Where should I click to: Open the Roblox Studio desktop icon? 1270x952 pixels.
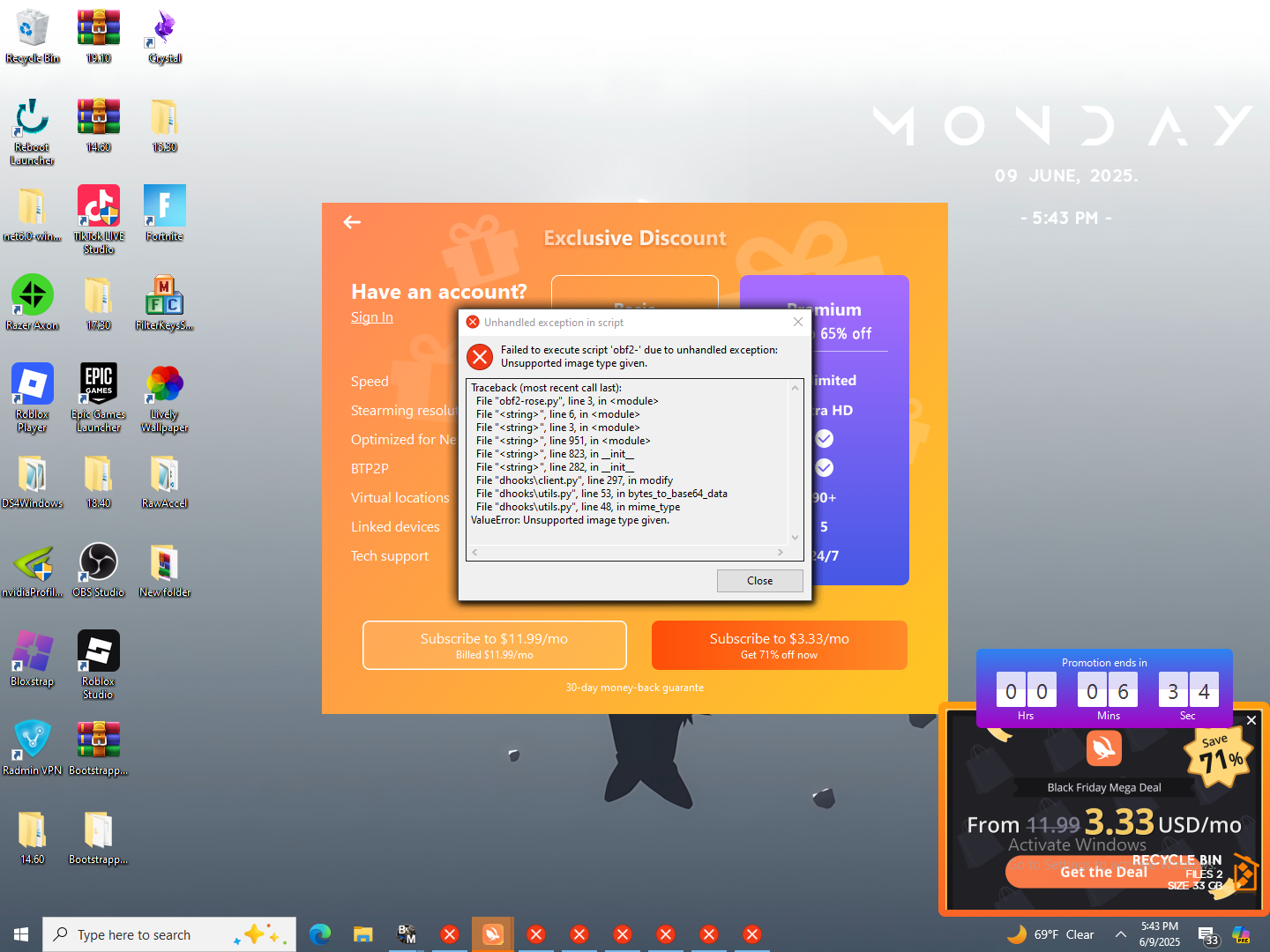pyautogui.click(x=99, y=666)
